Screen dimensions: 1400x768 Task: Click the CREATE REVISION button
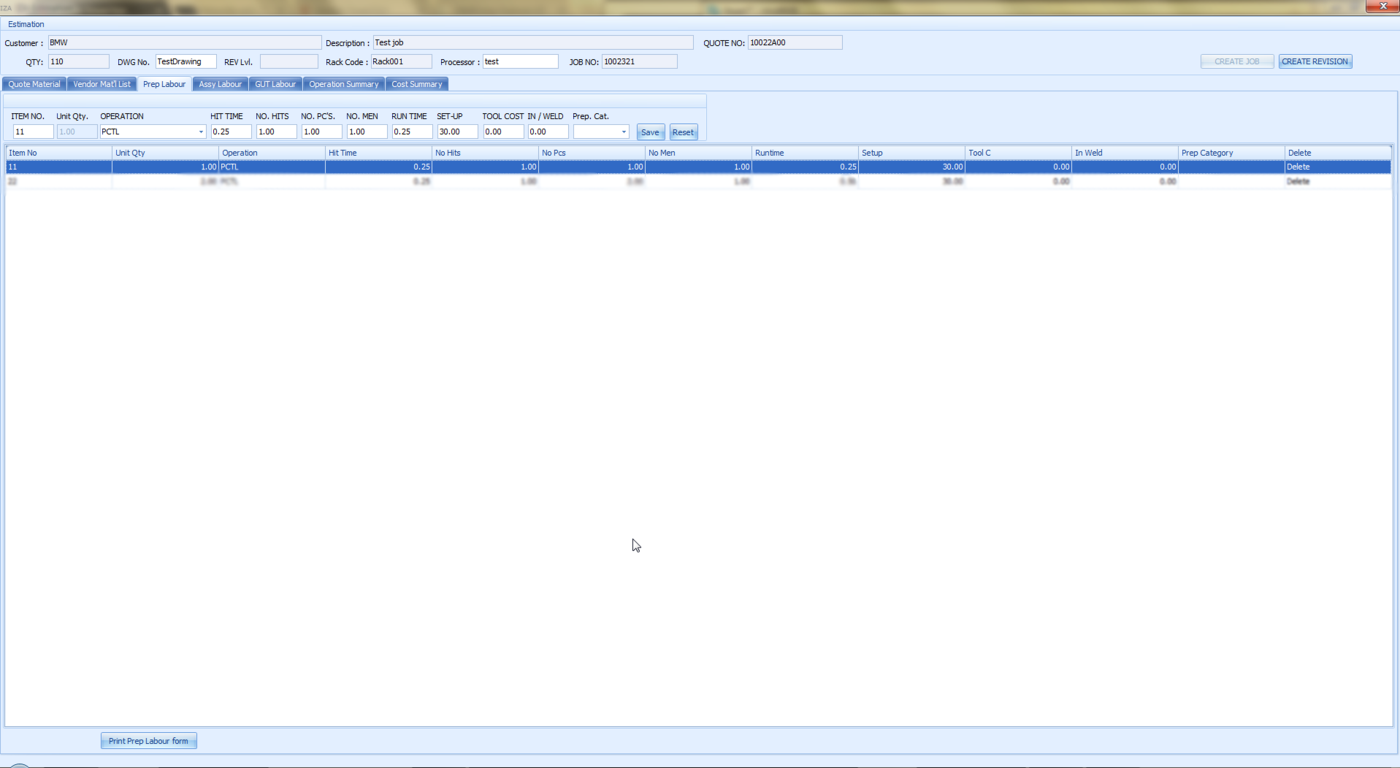(1315, 61)
